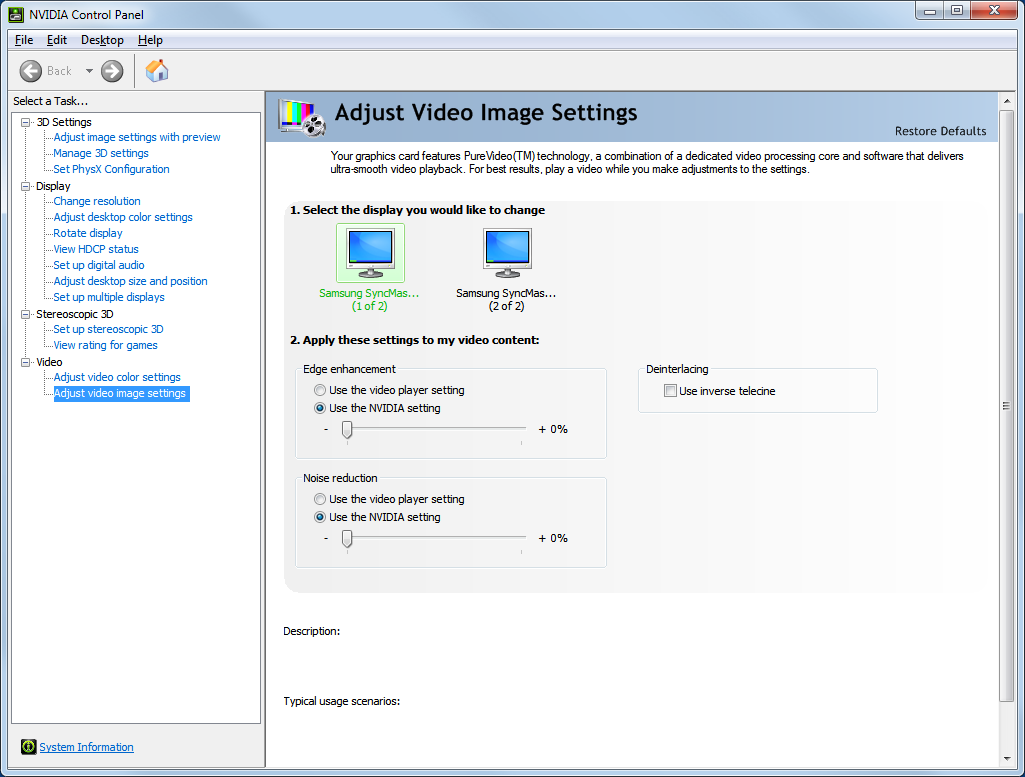Viewport: 1025px width, 777px height.
Task: Open the Back history dropdown arrow
Action: click(x=89, y=71)
